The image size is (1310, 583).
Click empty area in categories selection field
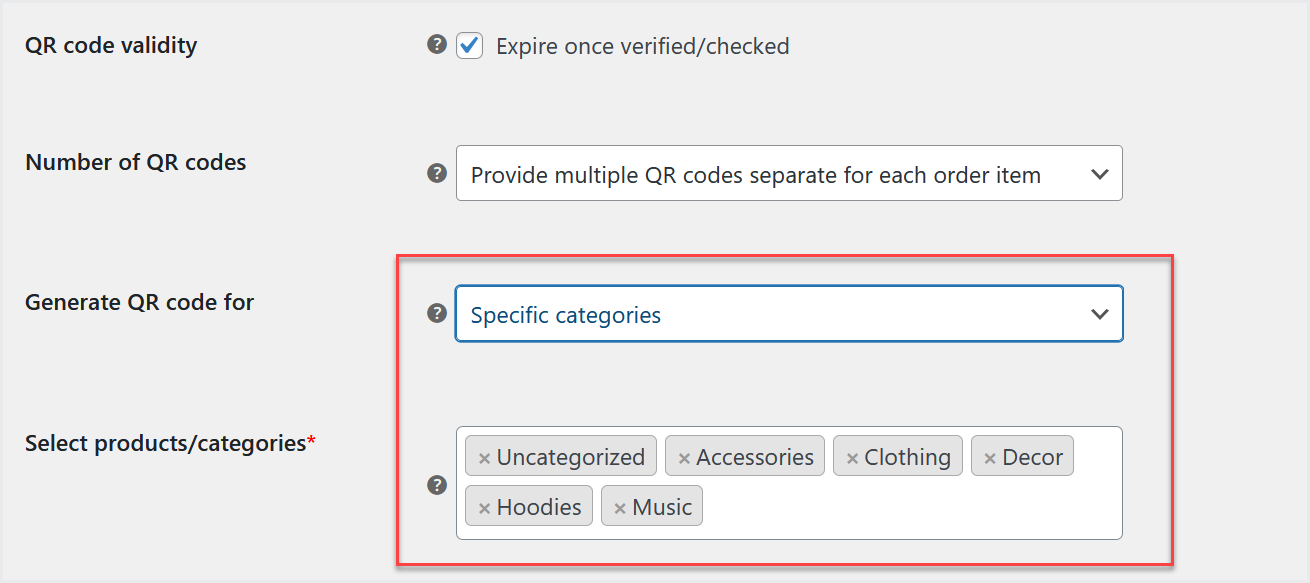910,507
